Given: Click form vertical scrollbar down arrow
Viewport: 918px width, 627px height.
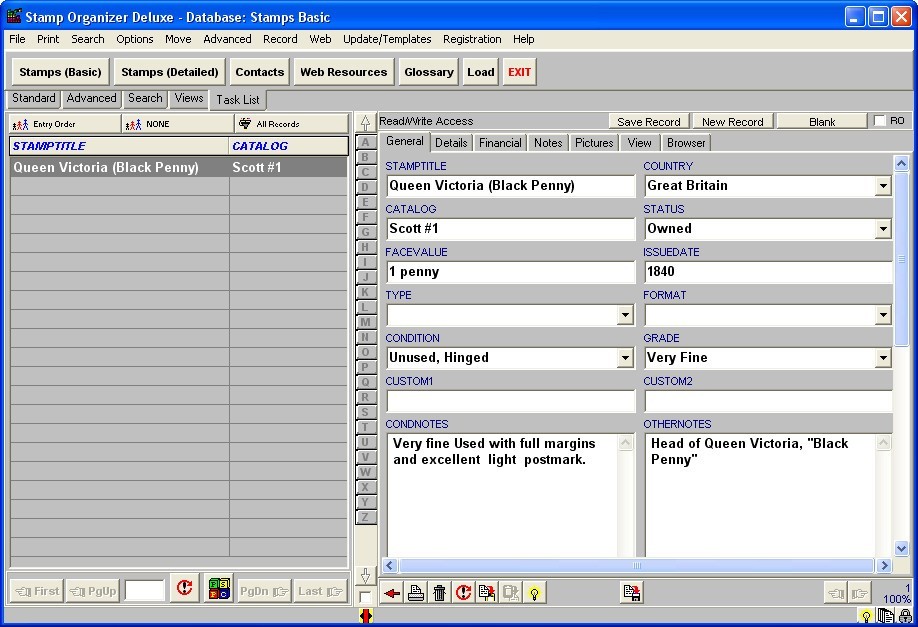Looking at the screenshot, I should point(901,549).
